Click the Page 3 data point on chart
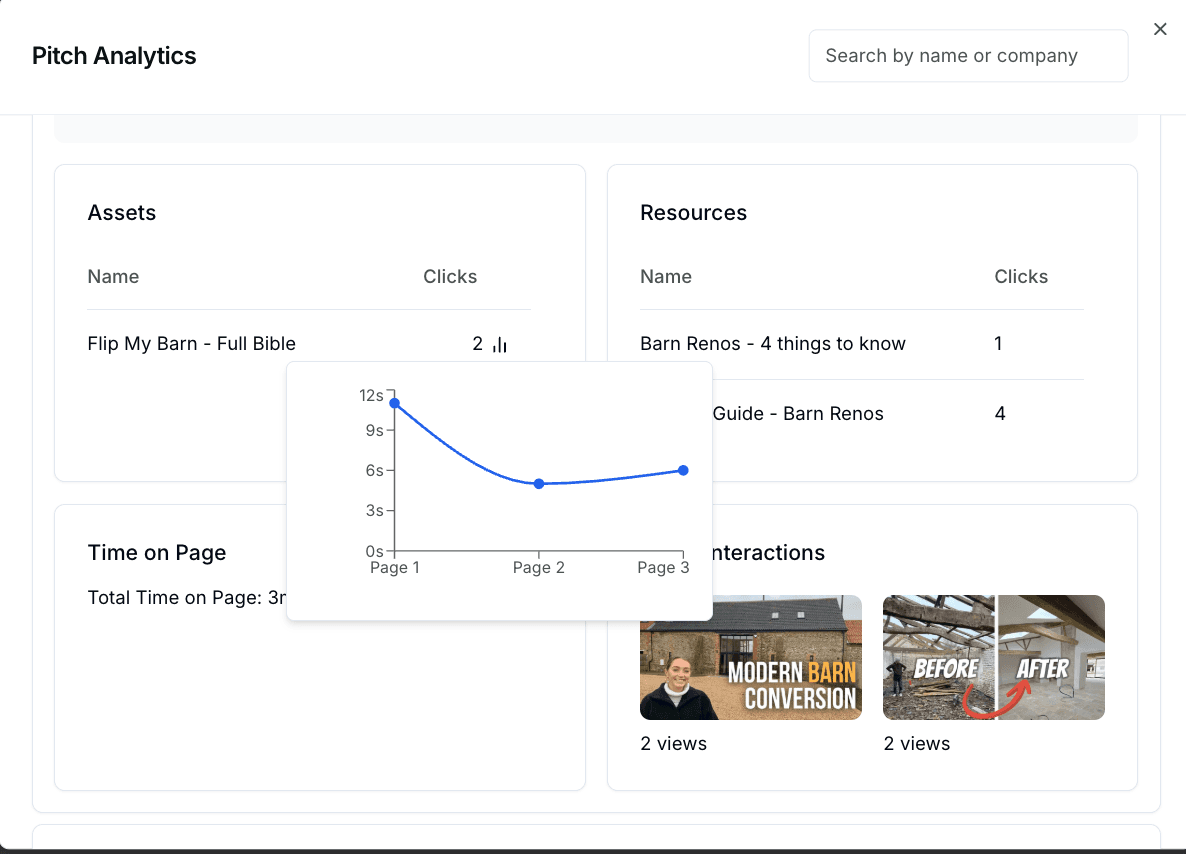The height and width of the screenshot is (854, 1186). [683, 470]
